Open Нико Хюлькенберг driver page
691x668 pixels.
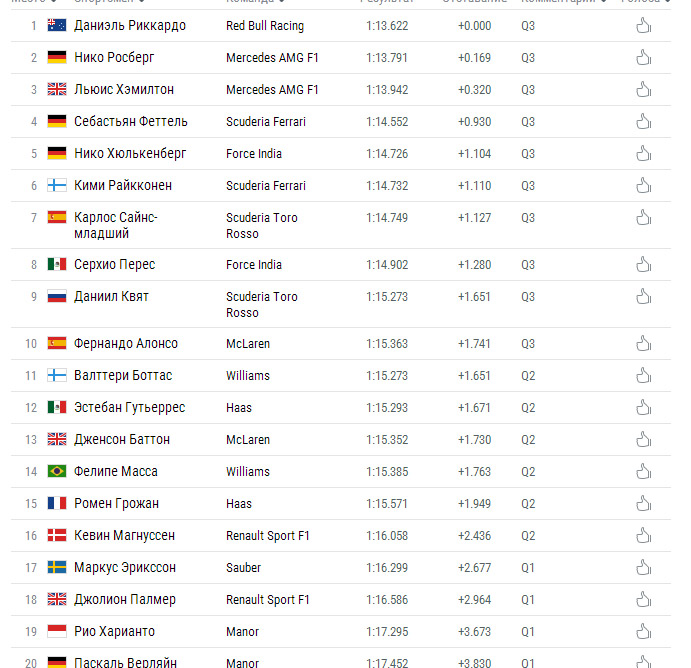click(x=130, y=153)
